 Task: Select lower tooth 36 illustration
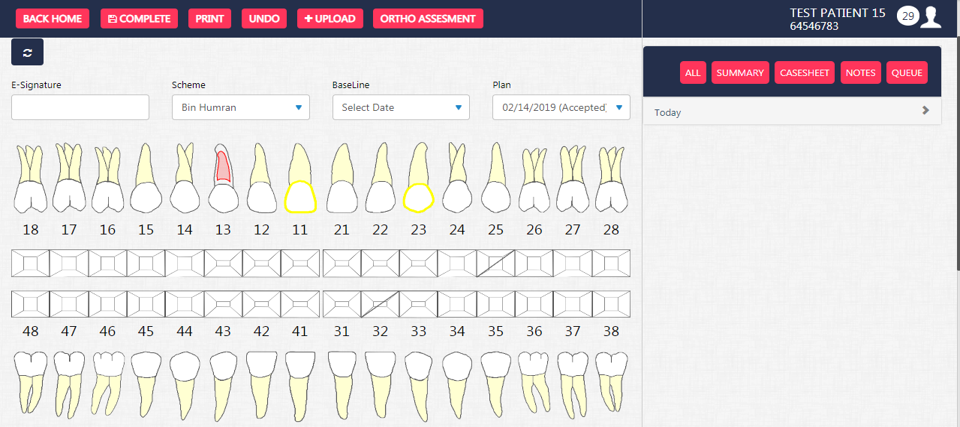[x=534, y=381]
